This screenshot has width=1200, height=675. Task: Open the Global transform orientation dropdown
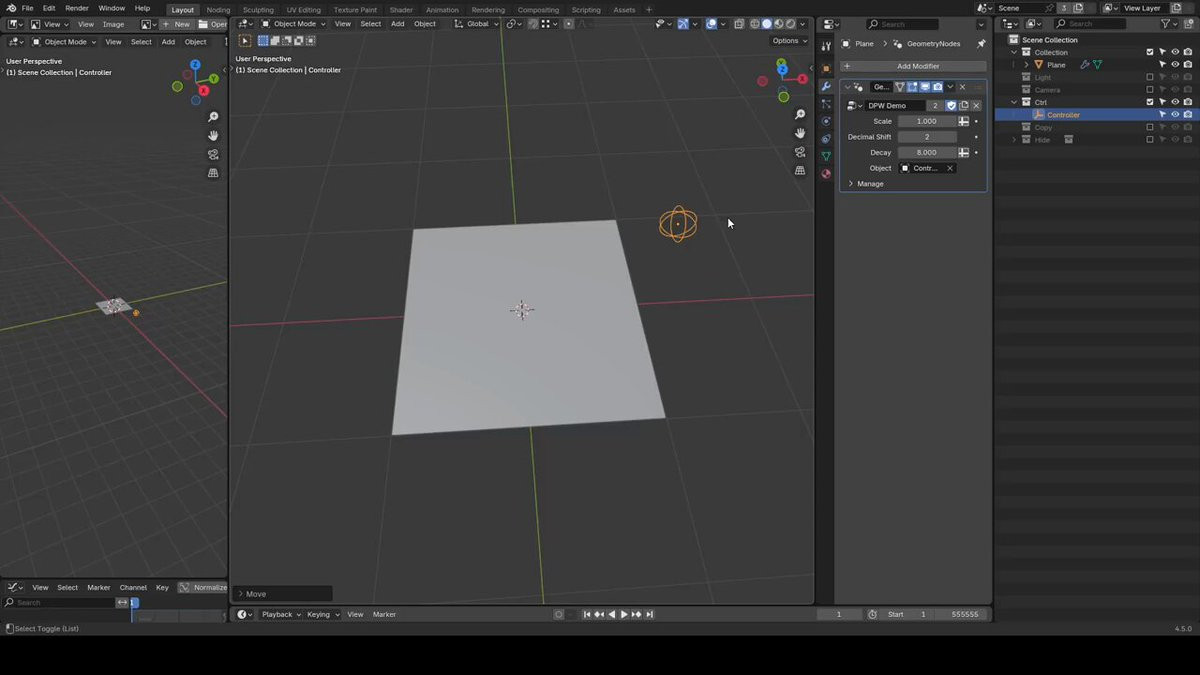point(477,24)
